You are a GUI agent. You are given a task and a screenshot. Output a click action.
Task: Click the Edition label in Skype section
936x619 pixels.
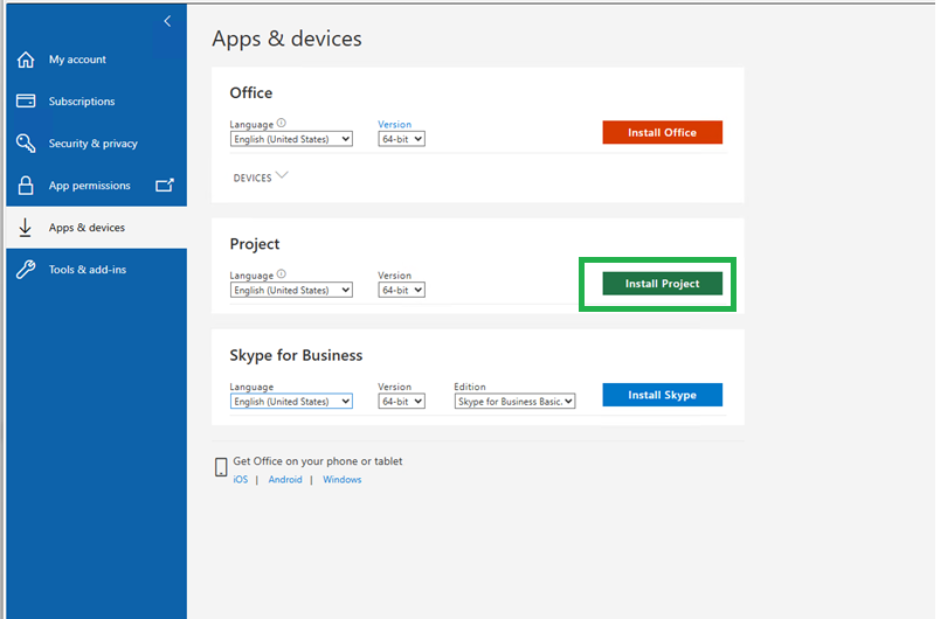(470, 386)
